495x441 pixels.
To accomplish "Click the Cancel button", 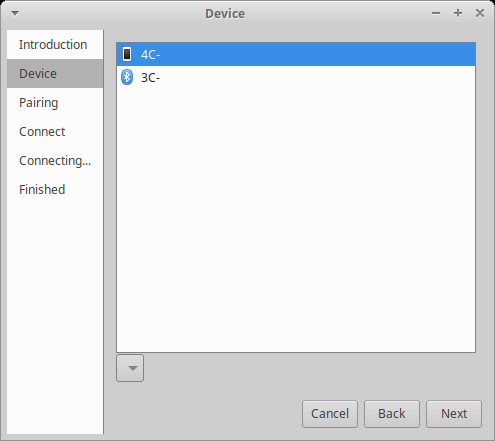I will [x=330, y=414].
